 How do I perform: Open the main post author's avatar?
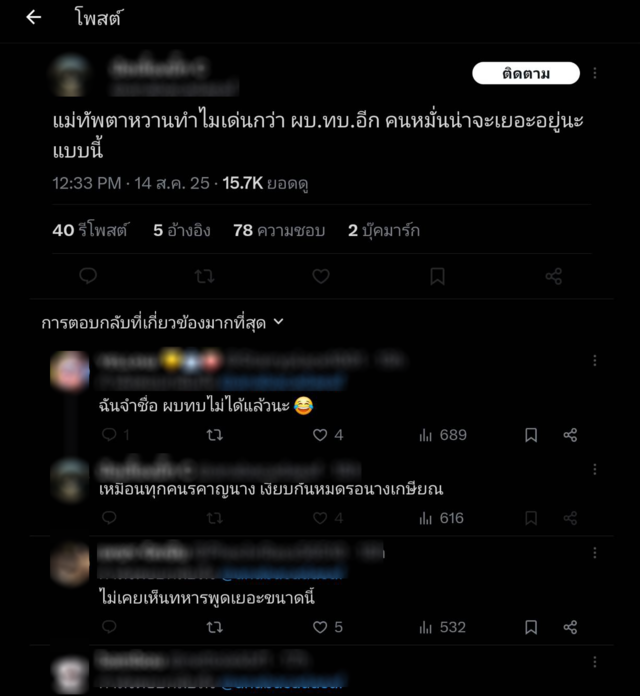pos(71,75)
